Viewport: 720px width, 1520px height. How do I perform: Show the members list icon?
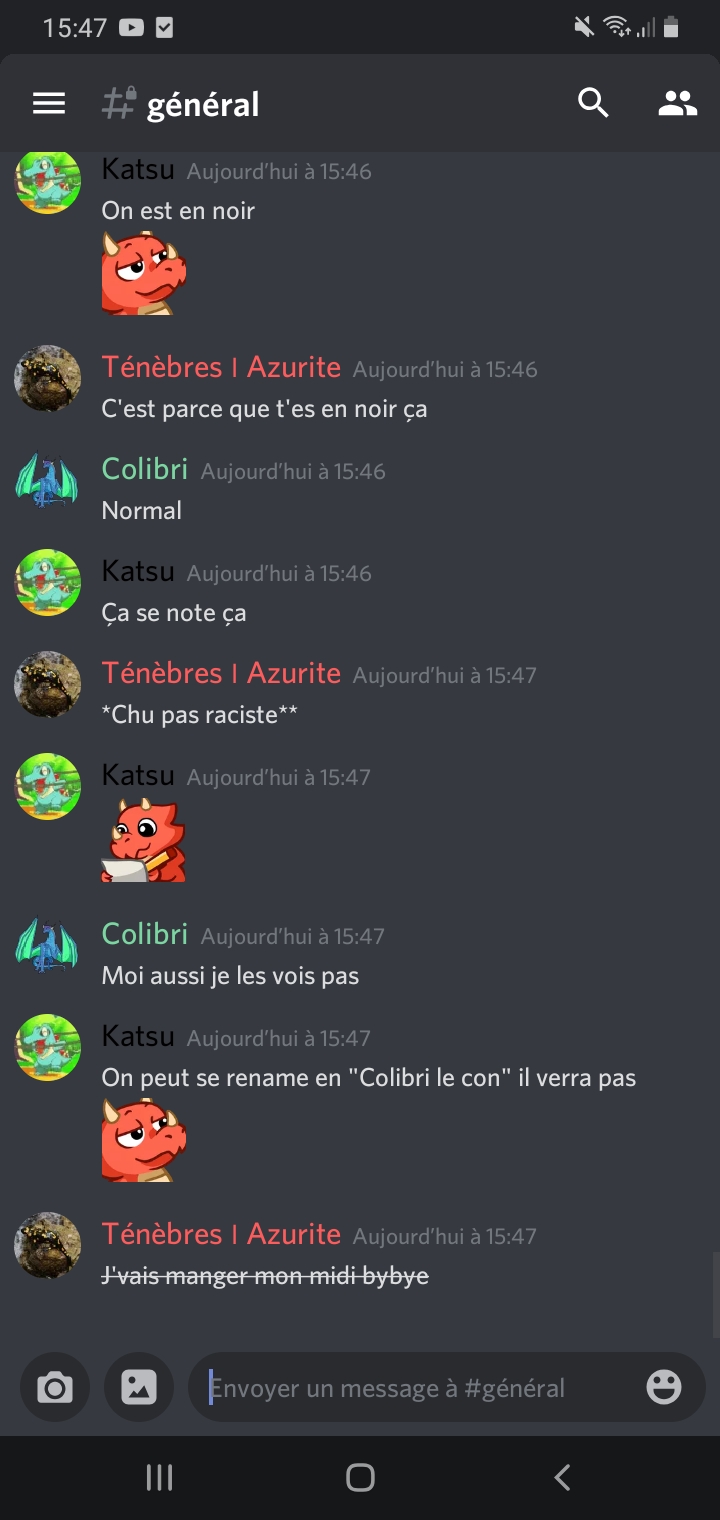677,103
